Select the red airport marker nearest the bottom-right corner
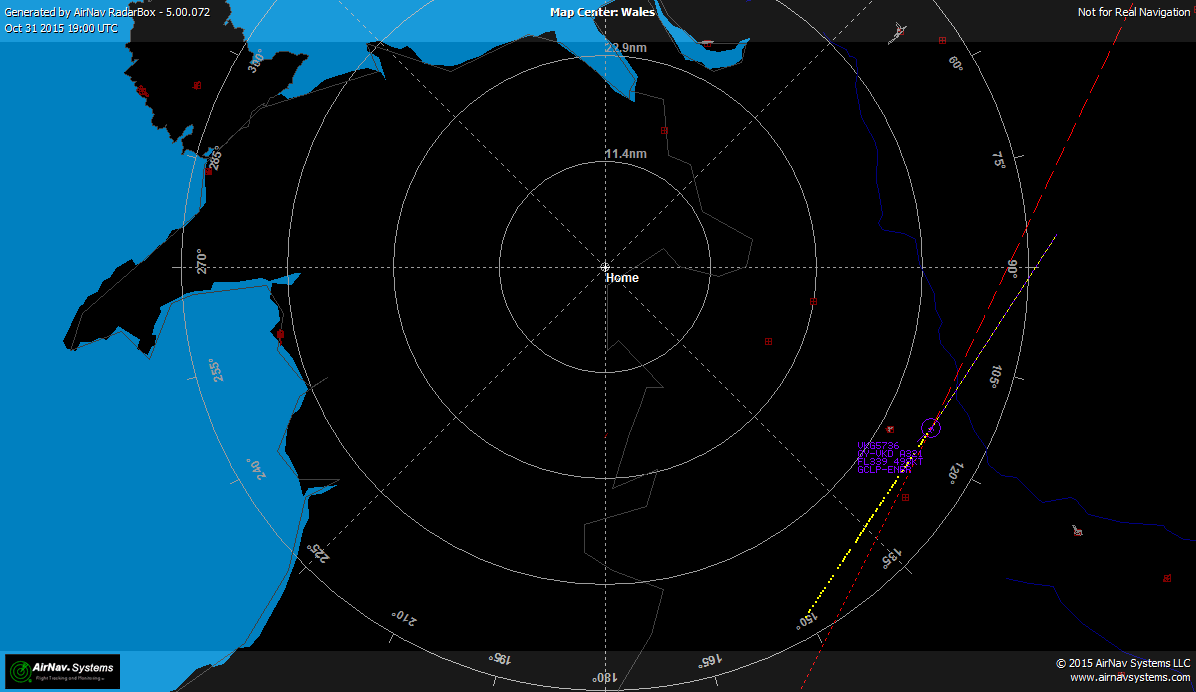Image resolution: width=1196 pixels, height=692 pixels. (1166, 578)
